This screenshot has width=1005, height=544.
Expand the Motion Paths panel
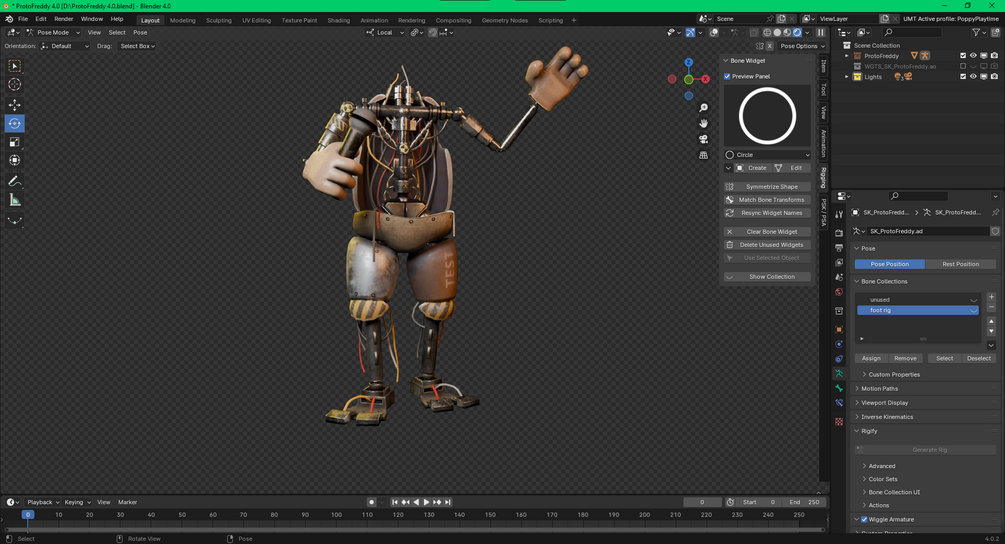pyautogui.click(x=926, y=388)
